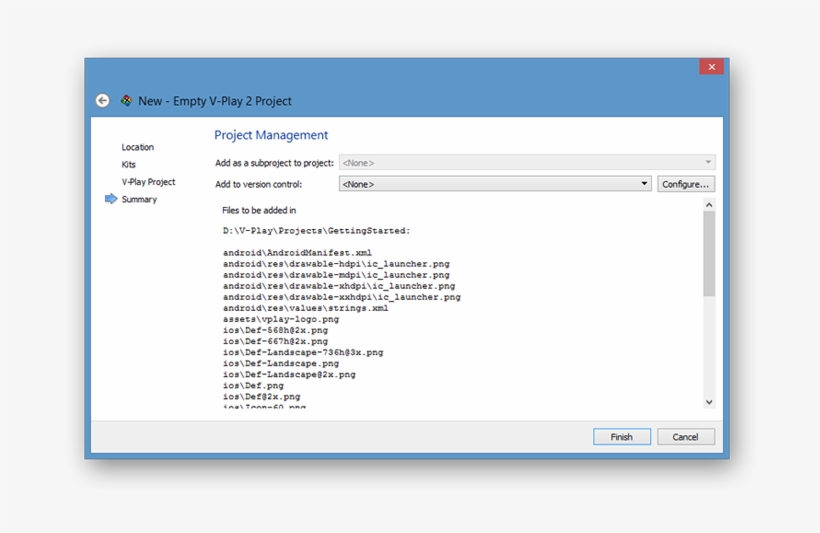
Task: Select the Location wizard step
Action: coord(138,147)
